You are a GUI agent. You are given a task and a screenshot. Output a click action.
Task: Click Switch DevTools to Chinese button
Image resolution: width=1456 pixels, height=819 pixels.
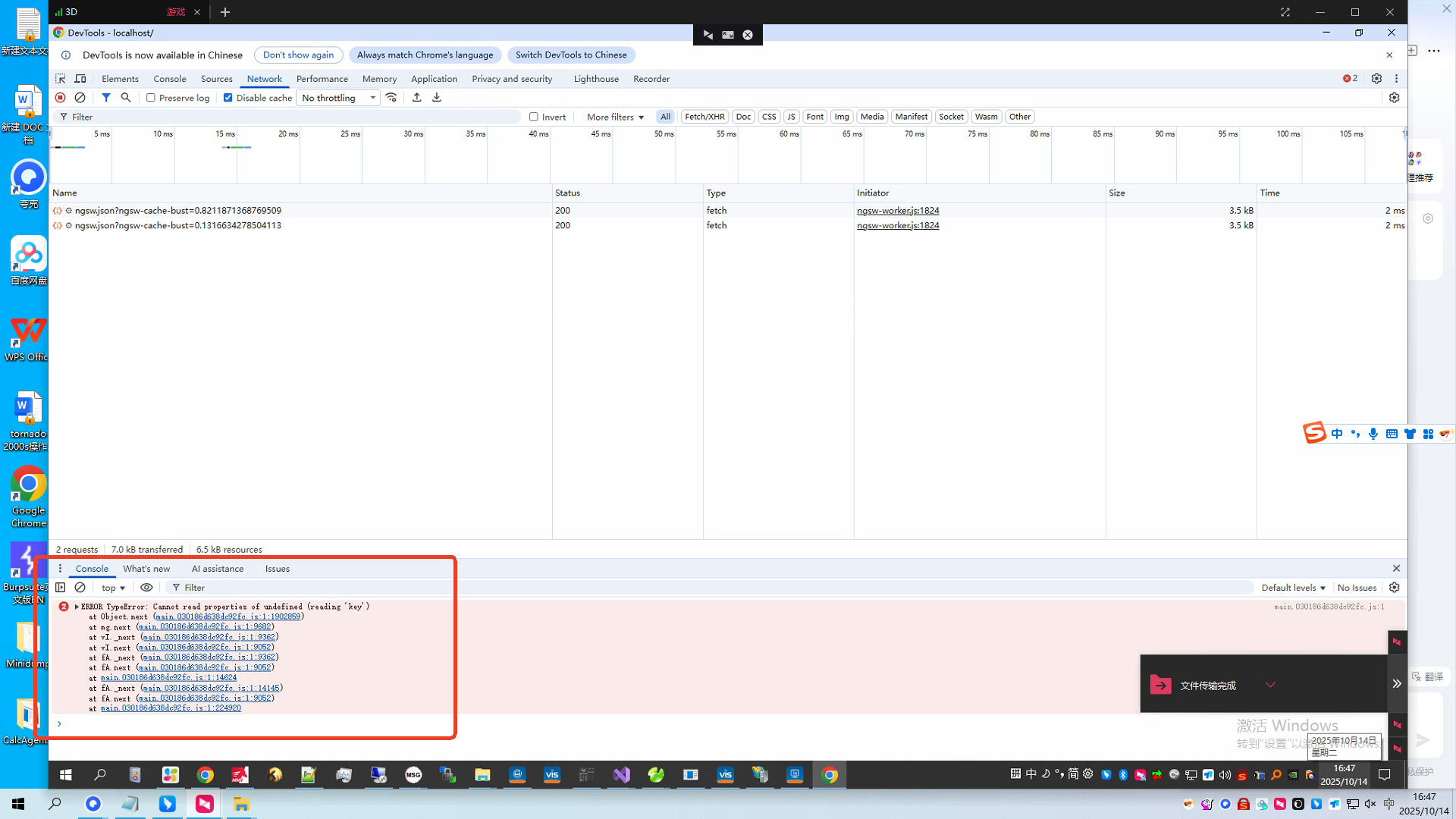(x=571, y=55)
